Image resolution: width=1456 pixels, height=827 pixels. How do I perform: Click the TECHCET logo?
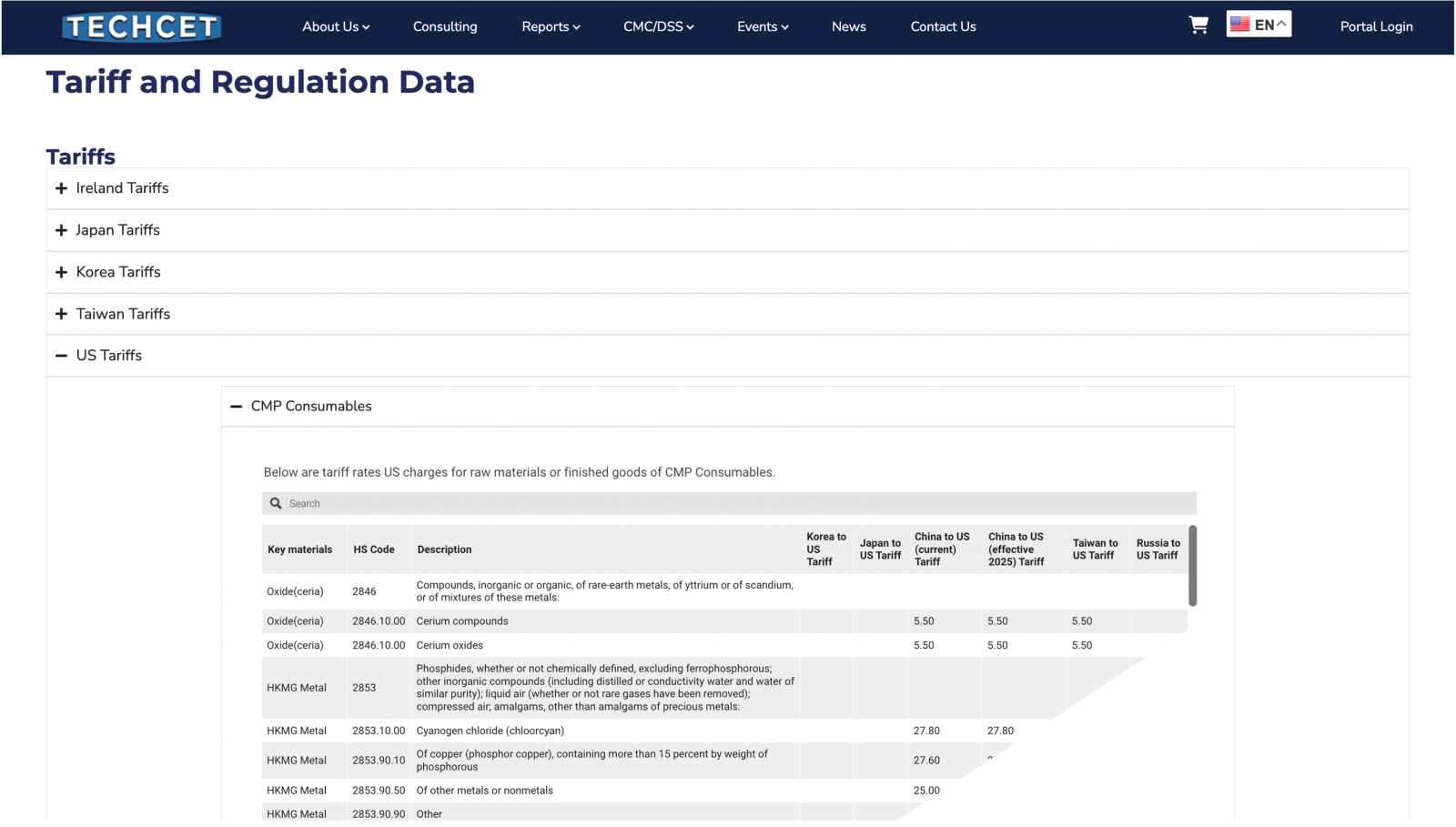(142, 26)
